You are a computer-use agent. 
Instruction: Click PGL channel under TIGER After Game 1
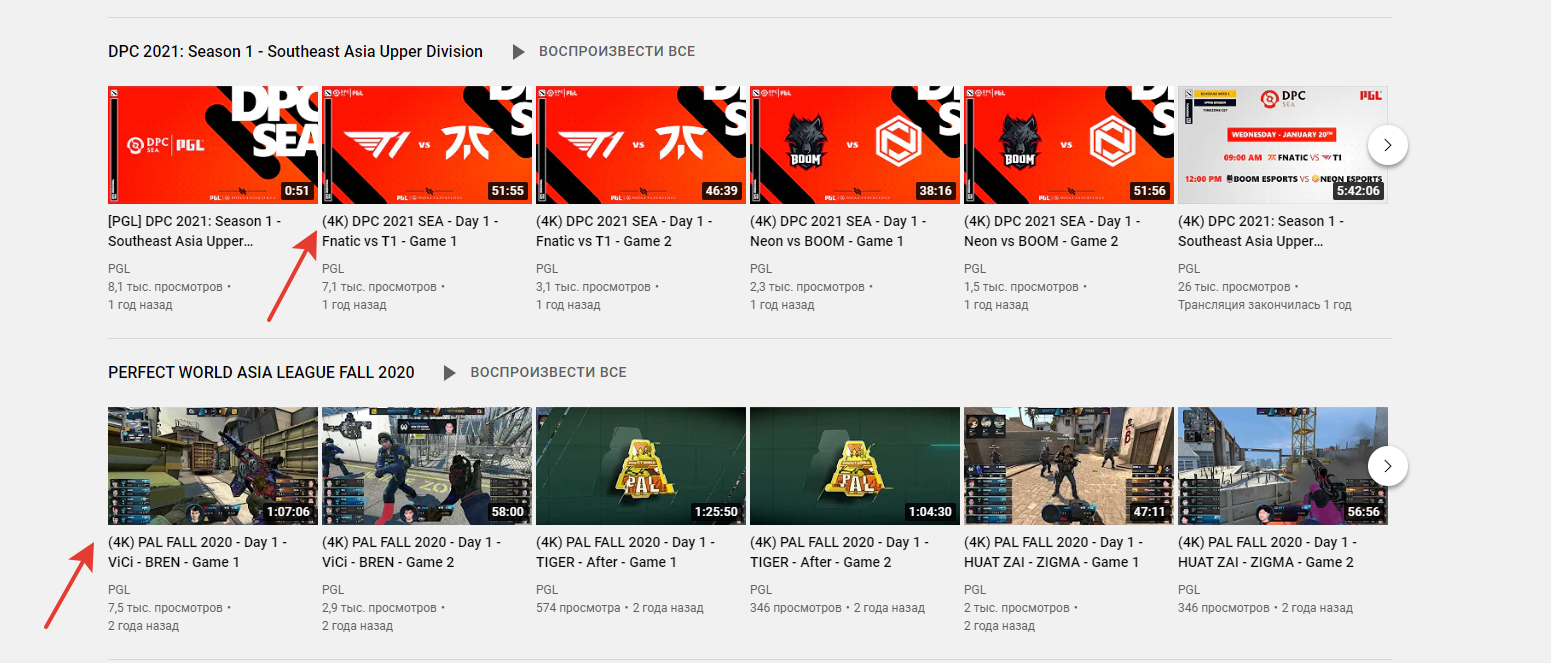click(547, 590)
